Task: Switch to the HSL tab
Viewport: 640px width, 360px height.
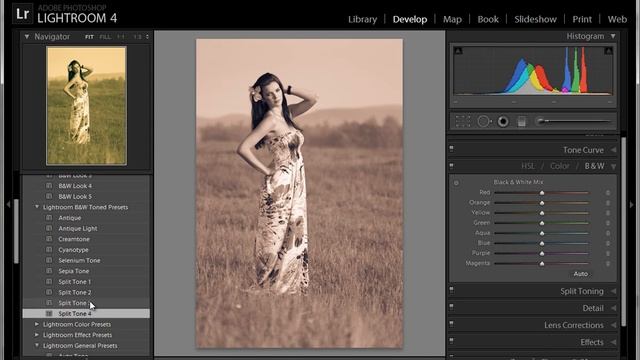Action: point(528,166)
